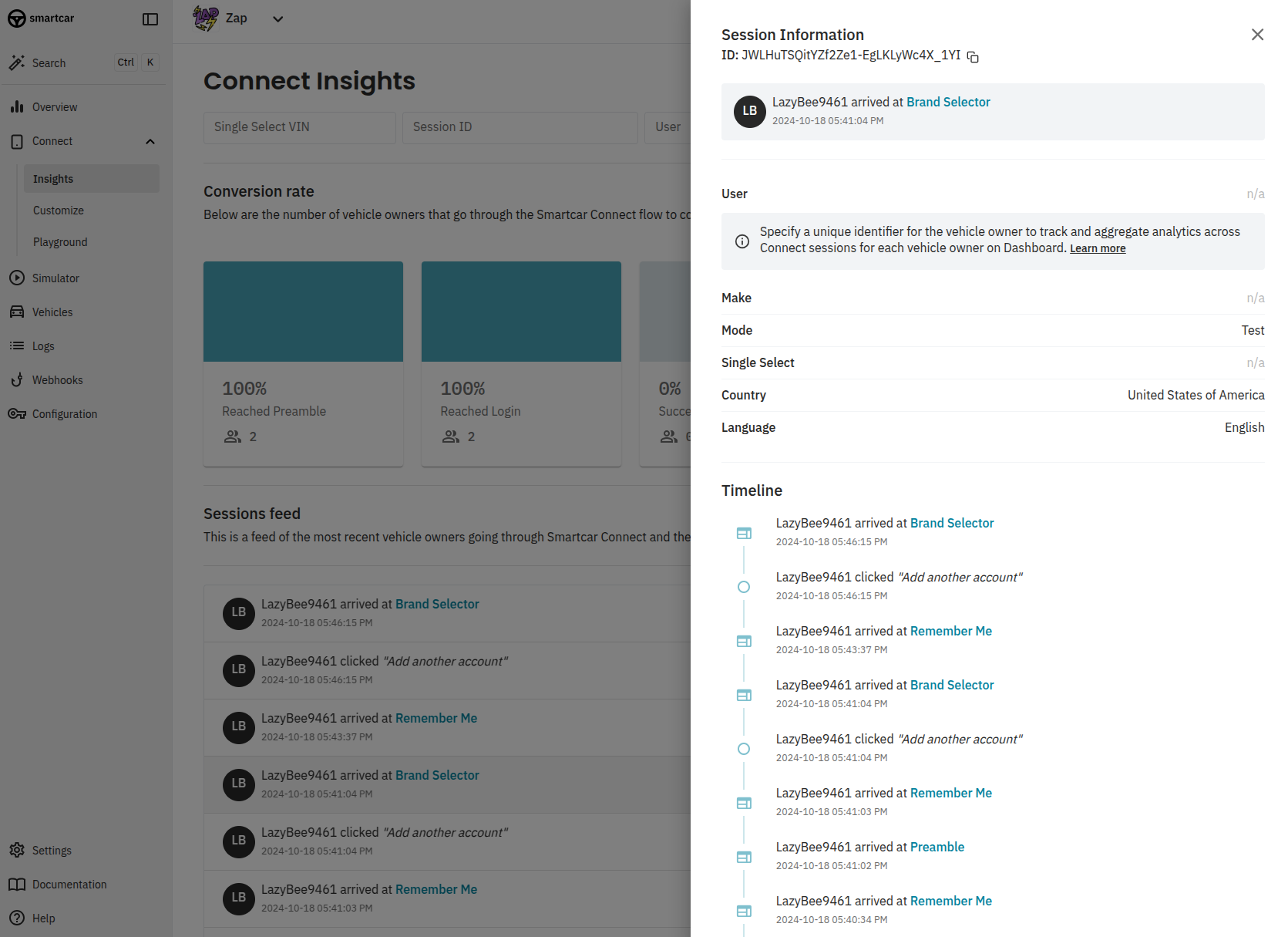Screen dimensions: 1288x937
Task: Copy the session ID to clipboard
Action: pyautogui.click(x=973, y=56)
